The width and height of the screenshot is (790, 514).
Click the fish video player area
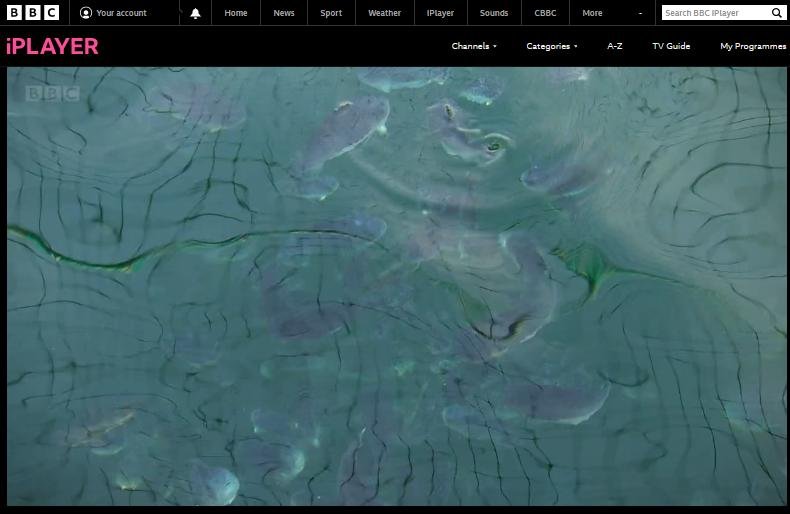click(397, 286)
